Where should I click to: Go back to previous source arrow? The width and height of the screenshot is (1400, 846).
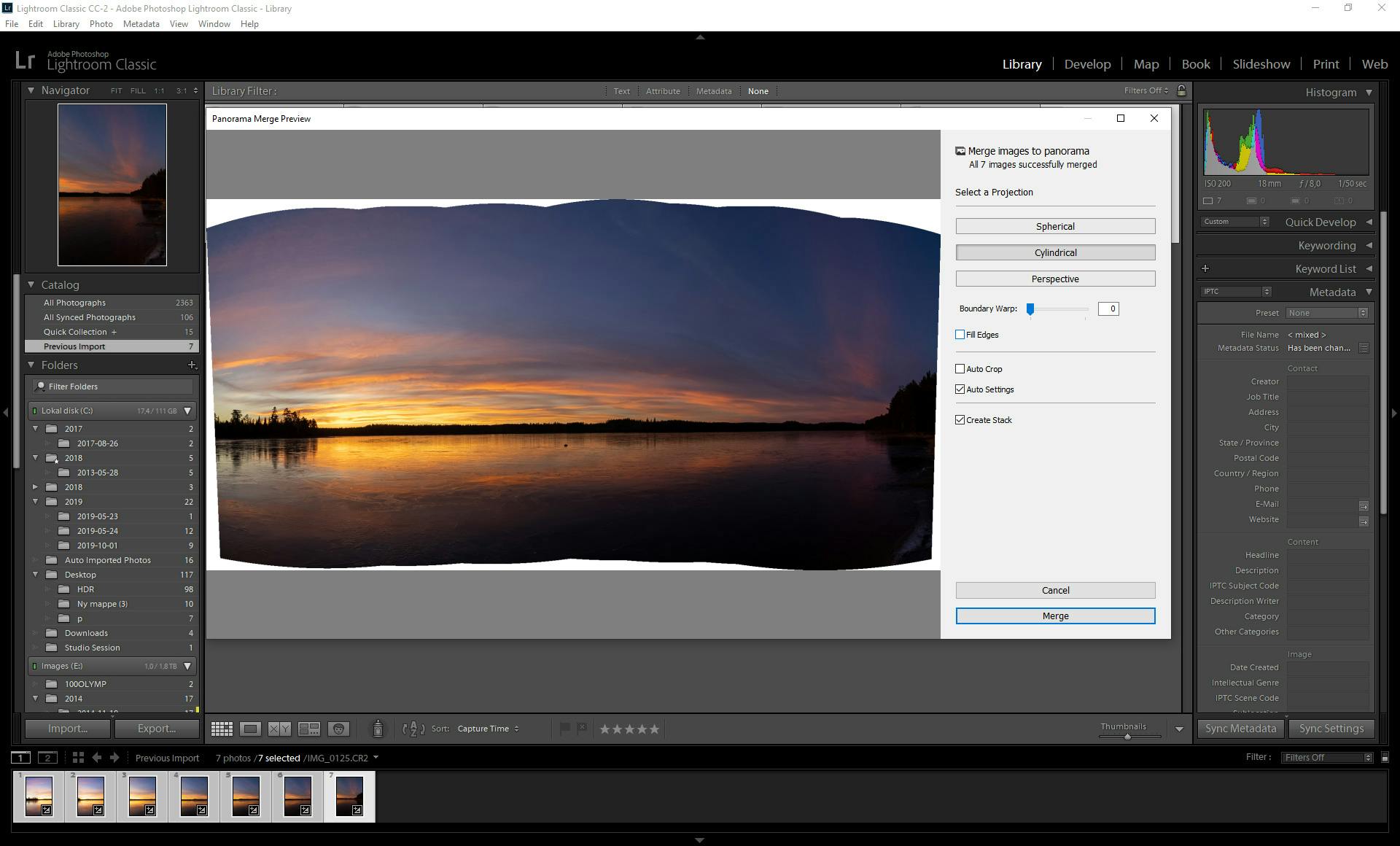(96, 758)
